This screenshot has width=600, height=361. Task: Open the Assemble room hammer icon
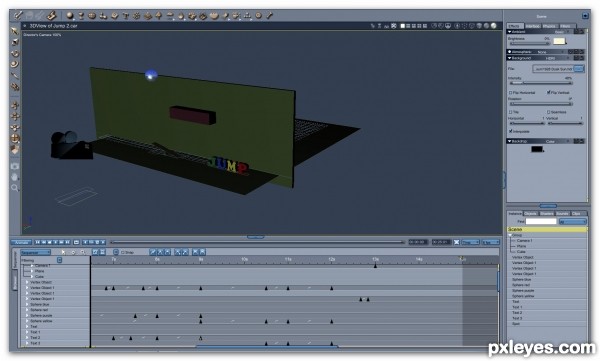52,16
